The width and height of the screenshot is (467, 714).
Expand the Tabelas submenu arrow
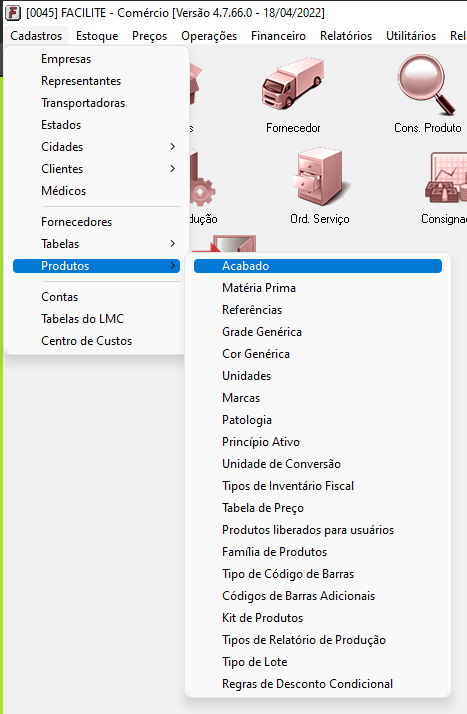(173, 244)
